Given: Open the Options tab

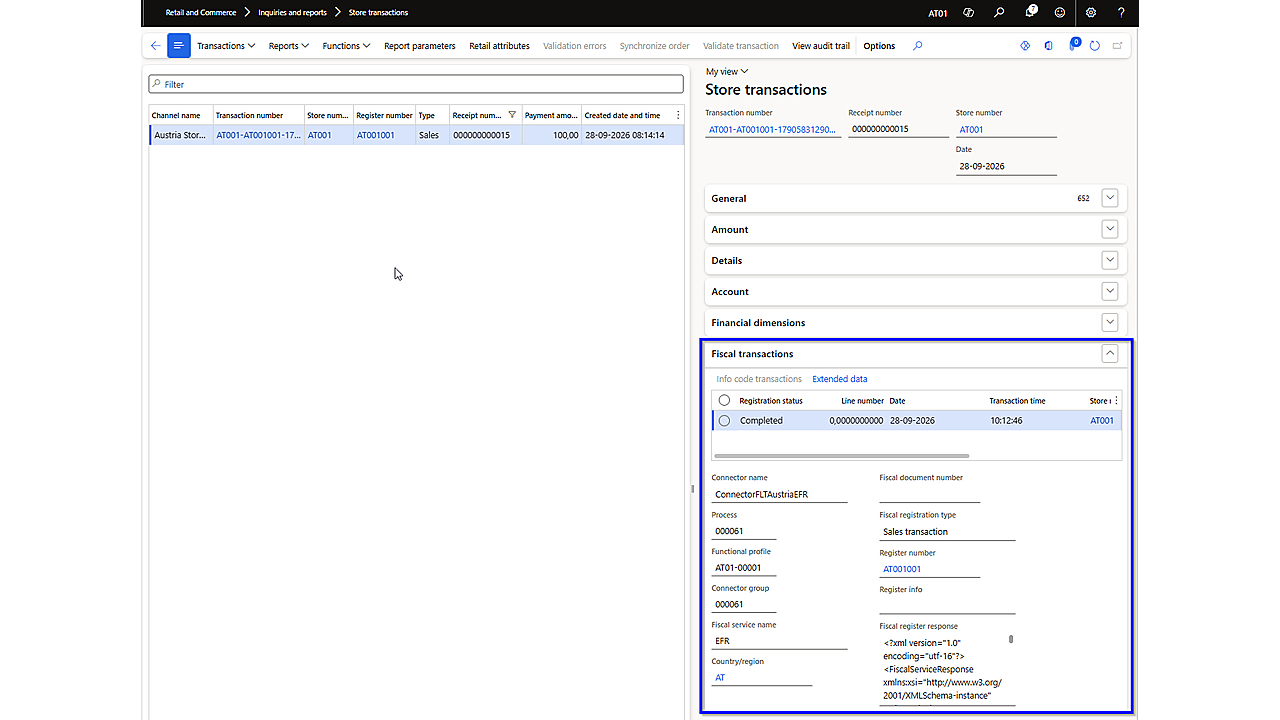Looking at the screenshot, I should click(879, 46).
